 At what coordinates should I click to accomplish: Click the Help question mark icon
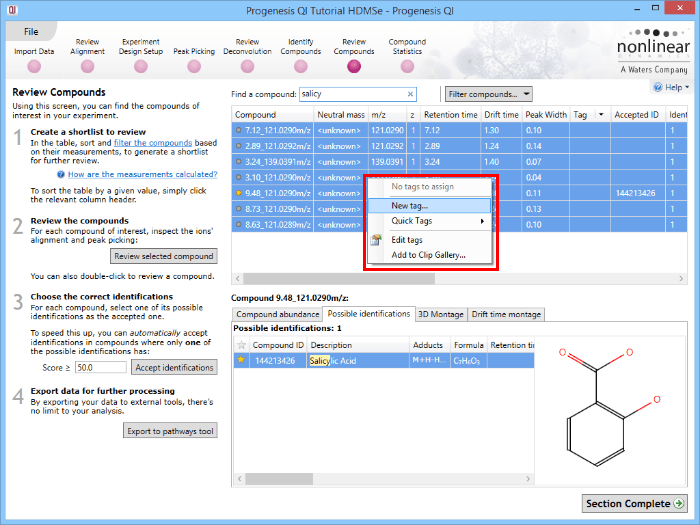[658, 87]
